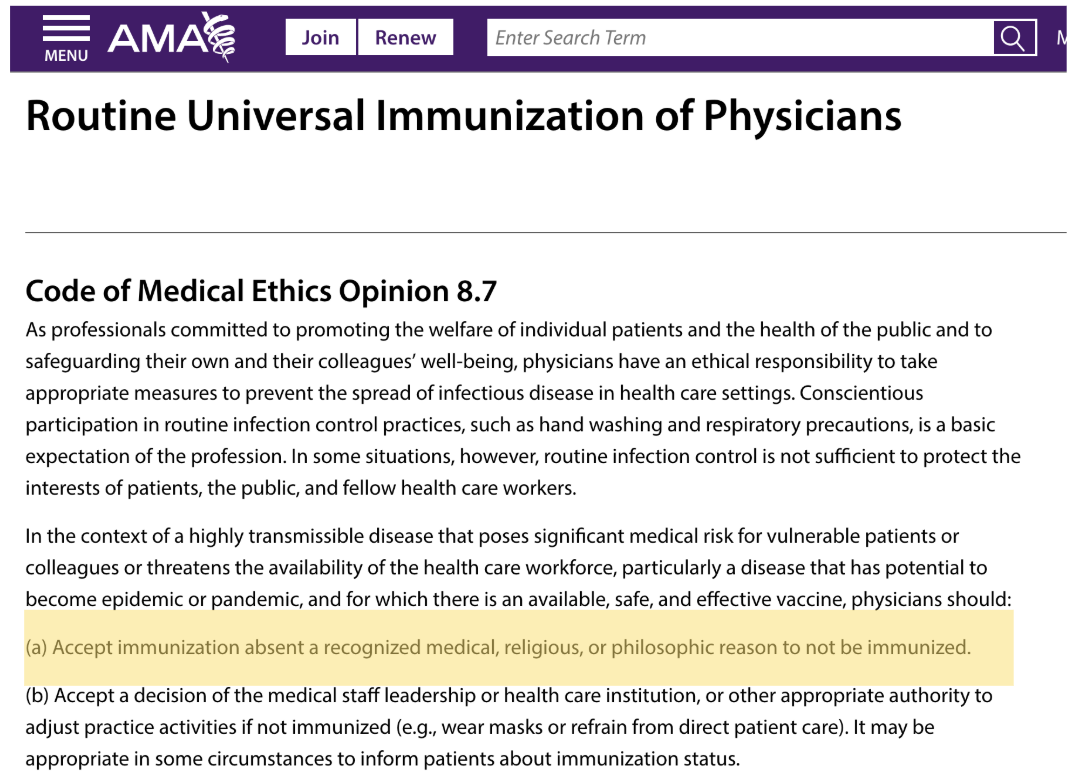Focus the Enter Search Term field

coord(740,38)
